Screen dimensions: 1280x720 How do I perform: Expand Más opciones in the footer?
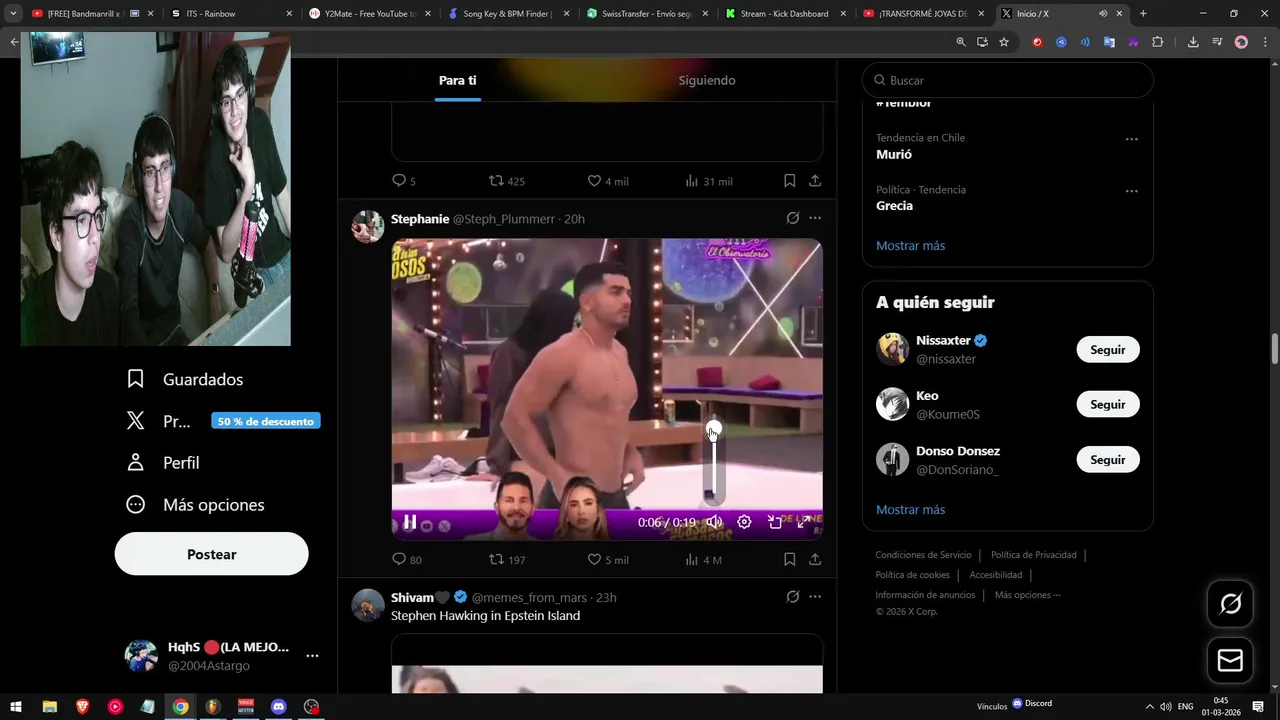pyautogui.click(x=1027, y=595)
